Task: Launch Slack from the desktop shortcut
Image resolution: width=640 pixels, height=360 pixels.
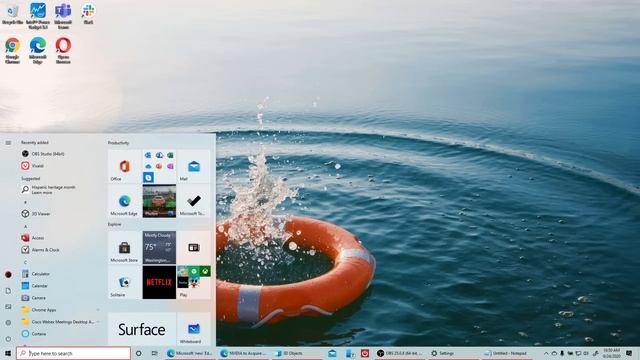Action: (88, 14)
